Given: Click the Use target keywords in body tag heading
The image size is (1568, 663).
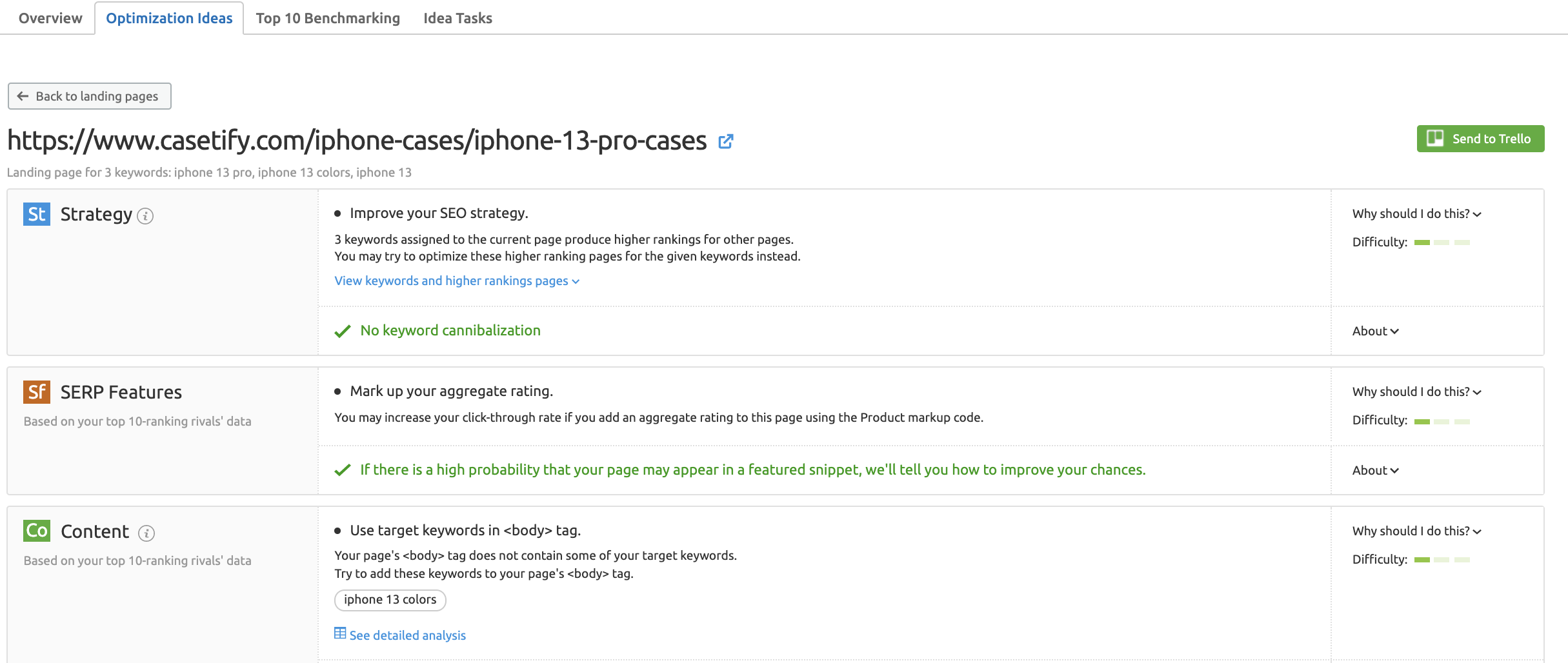Looking at the screenshot, I should (465, 531).
